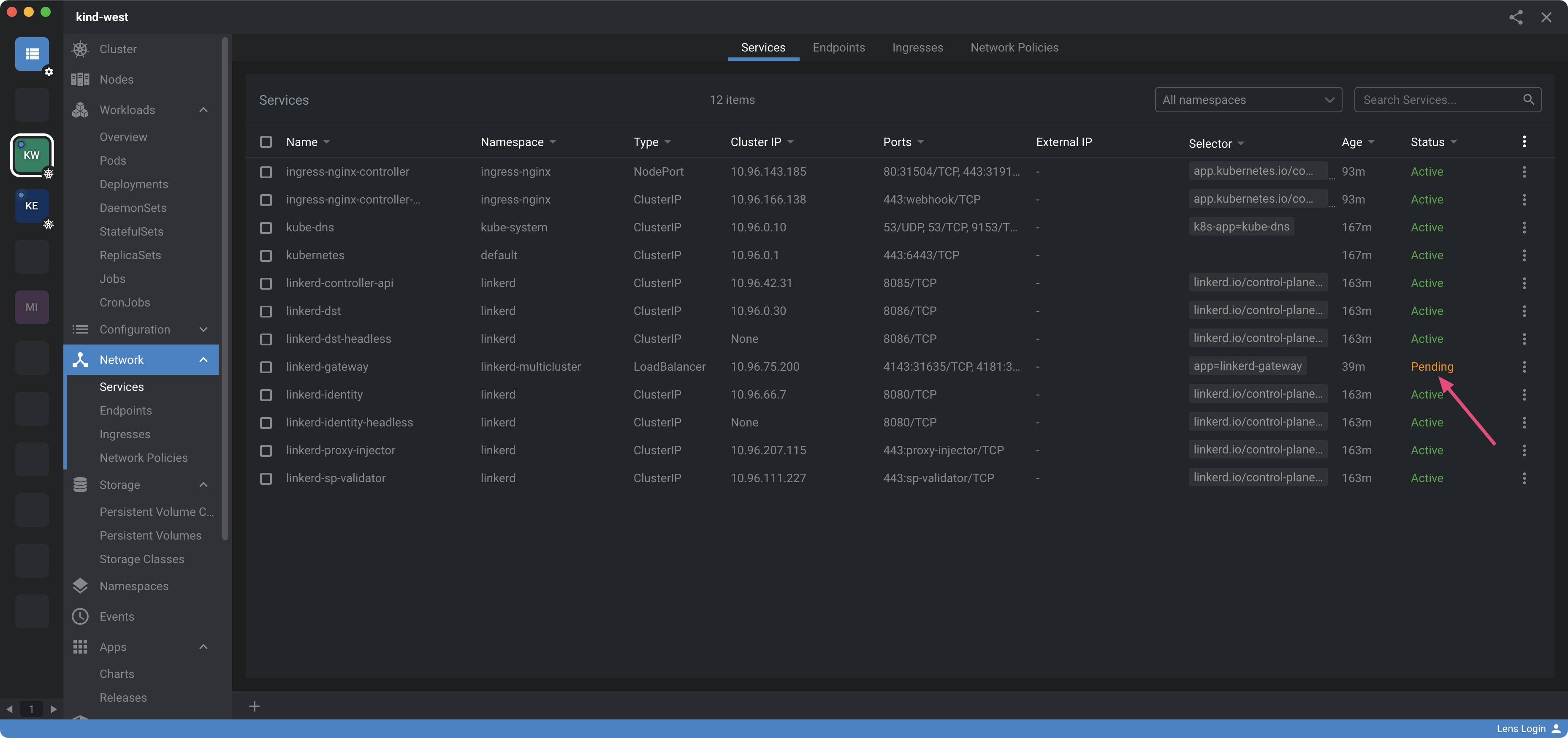1568x738 pixels.
Task: Sort by the Namespace column arrow
Action: [x=553, y=142]
